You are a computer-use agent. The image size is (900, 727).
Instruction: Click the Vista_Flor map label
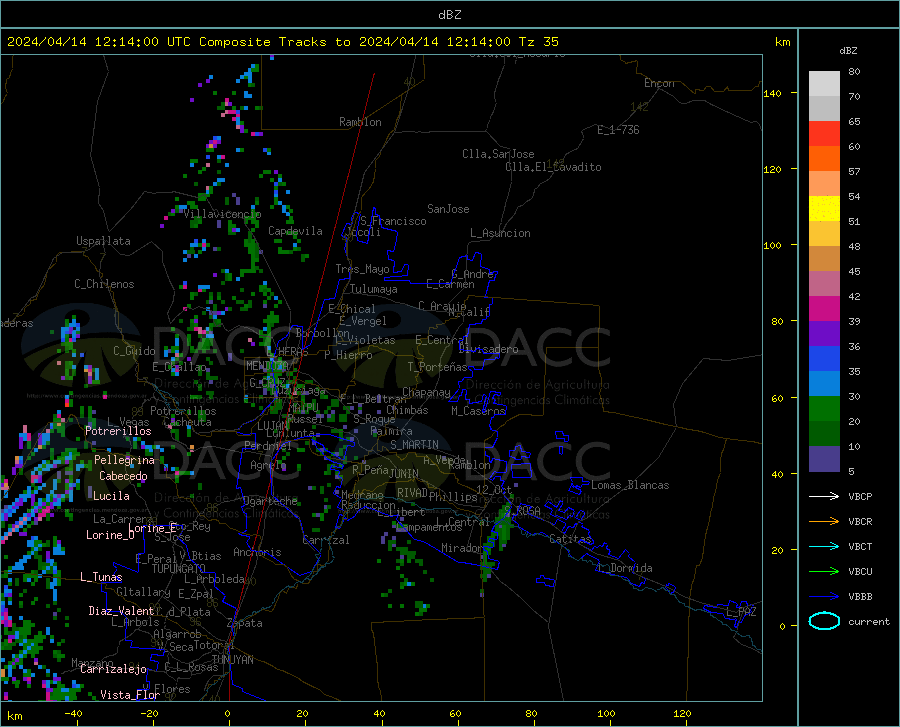tap(130, 695)
